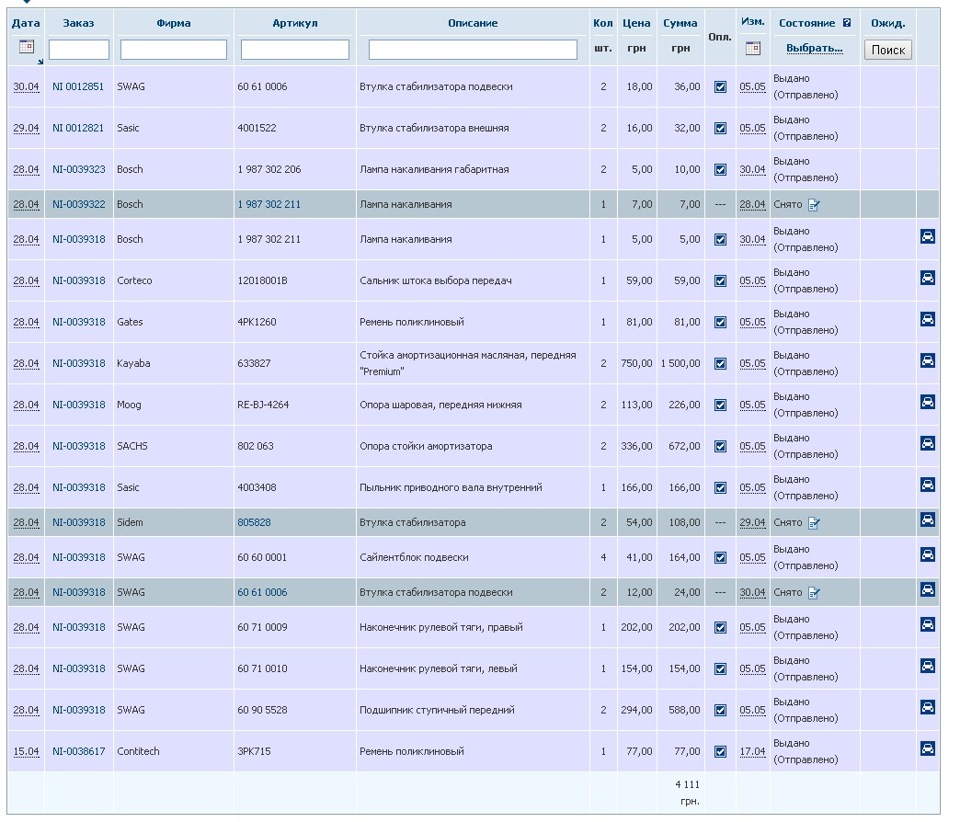Click car icon in Sidem 805828 row

(928, 520)
